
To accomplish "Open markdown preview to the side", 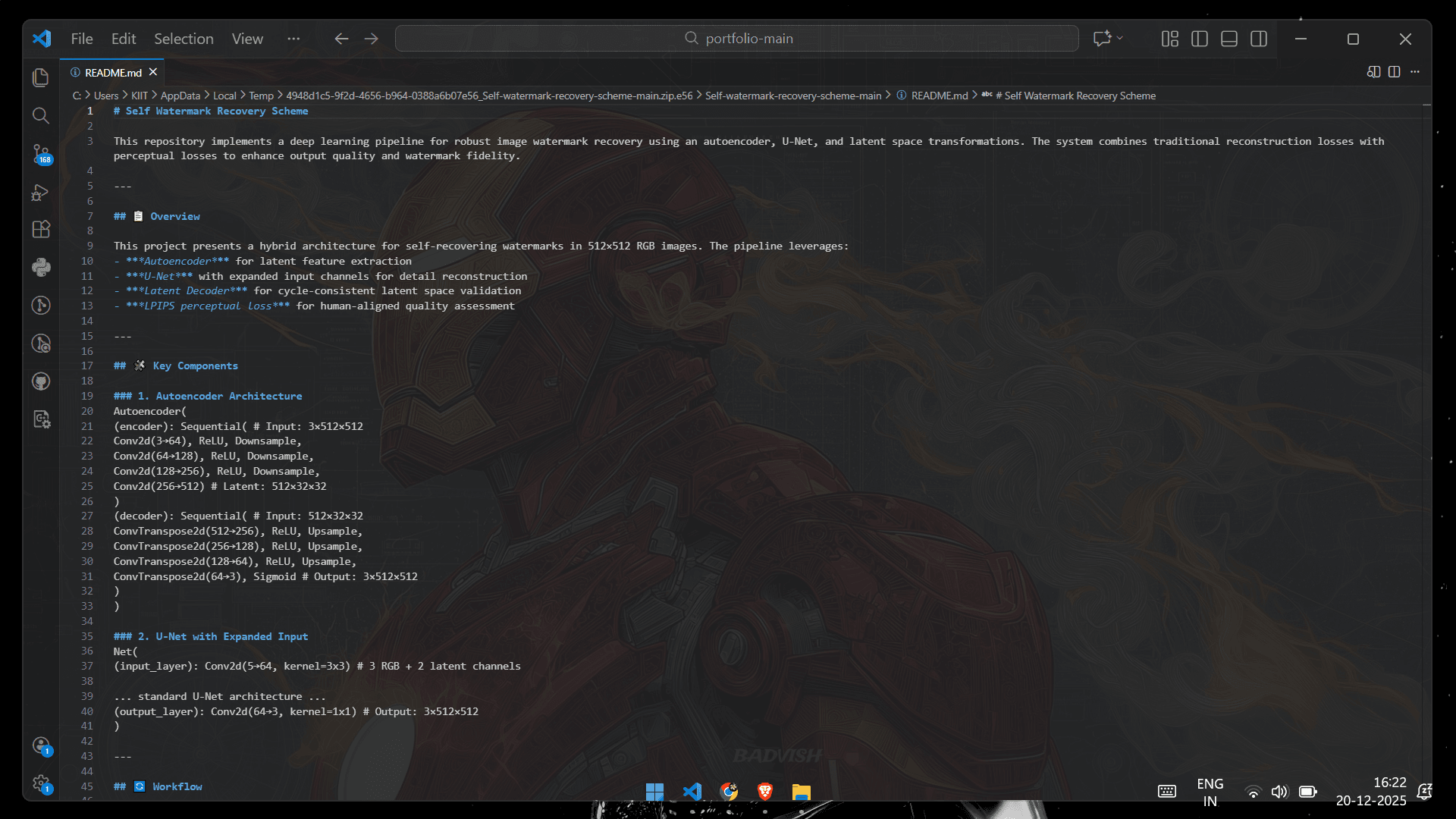I will pos(1373,72).
